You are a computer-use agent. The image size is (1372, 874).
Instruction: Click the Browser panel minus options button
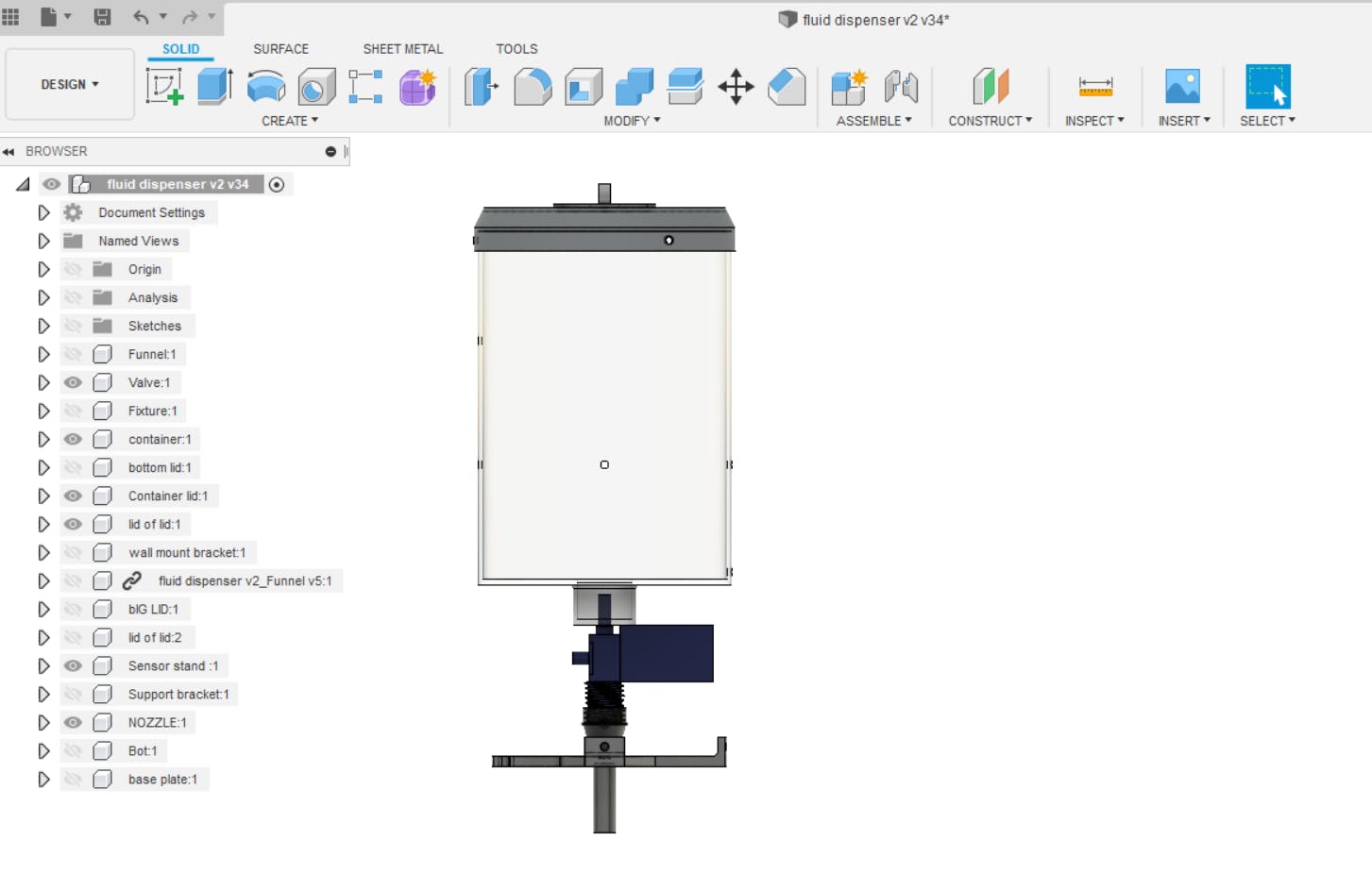(x=330, y=151)
